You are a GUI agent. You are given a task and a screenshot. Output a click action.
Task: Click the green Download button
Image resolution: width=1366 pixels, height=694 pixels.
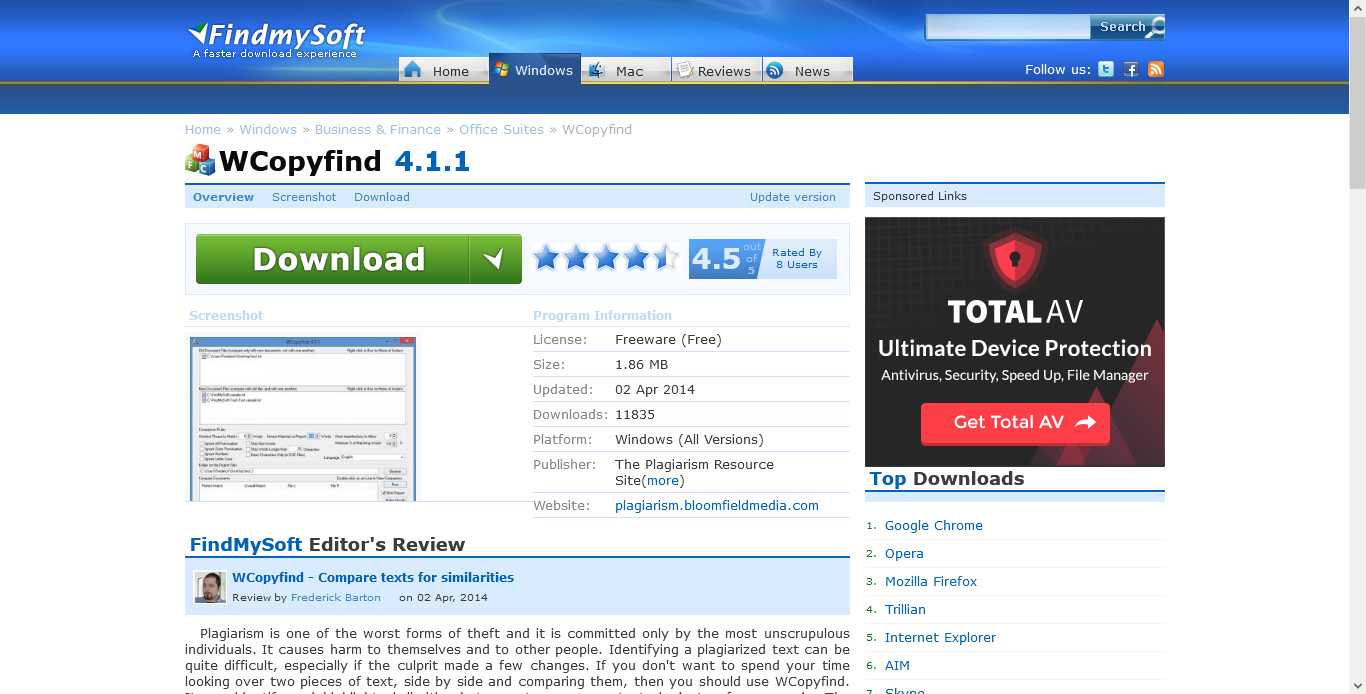click(x=359, y=259)
